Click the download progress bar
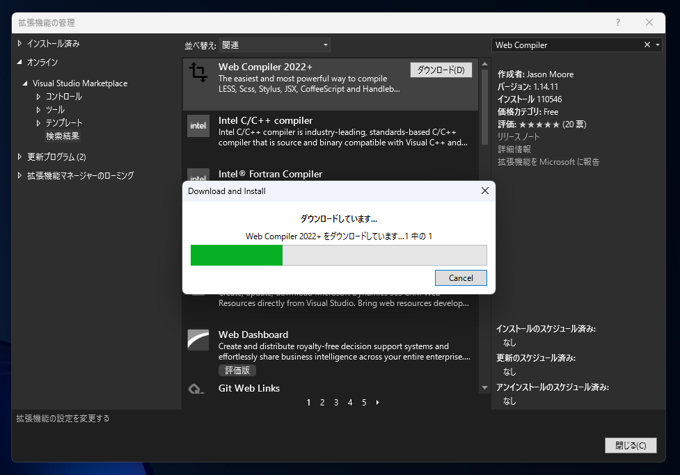 point(339,255)
